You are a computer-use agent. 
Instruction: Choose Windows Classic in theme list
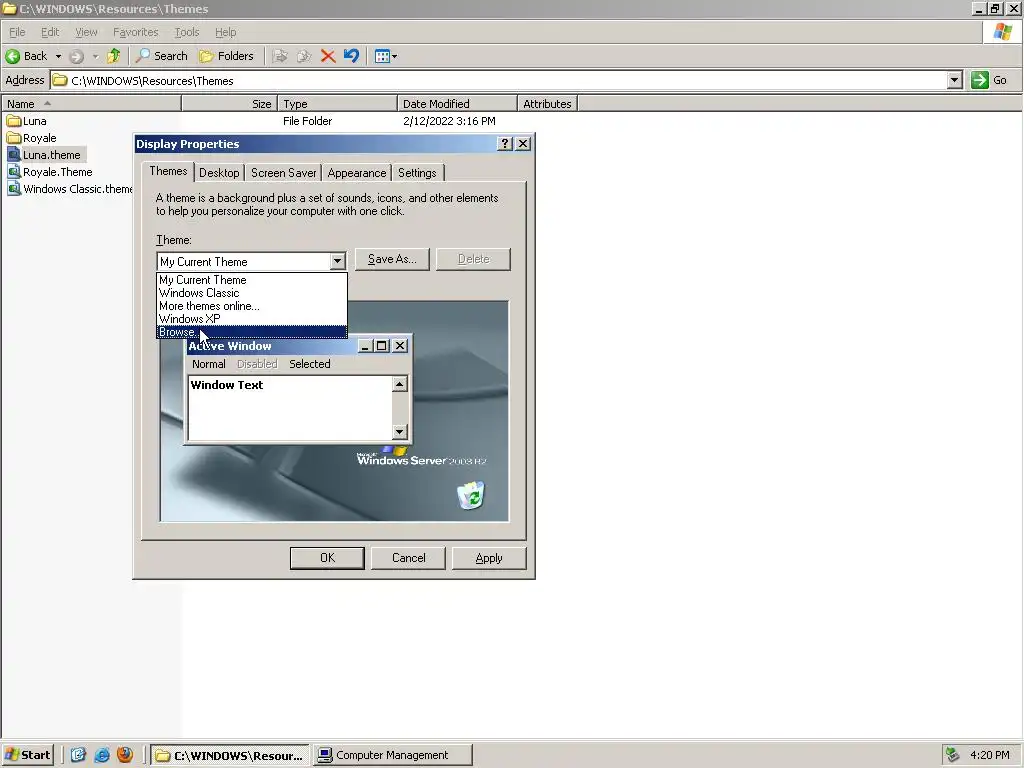click(252, 293)
